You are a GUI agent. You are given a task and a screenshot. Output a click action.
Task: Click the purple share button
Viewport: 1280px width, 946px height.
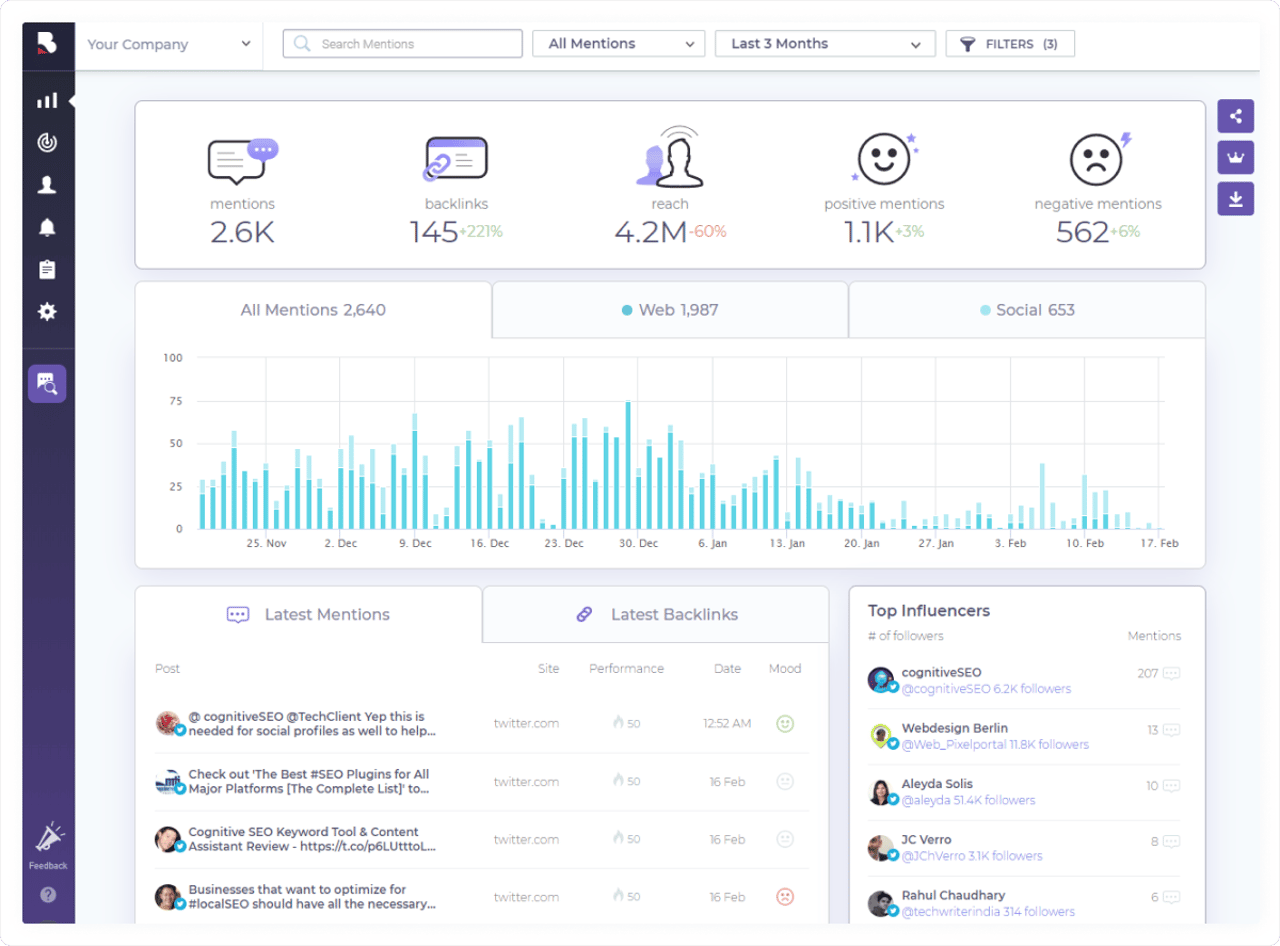1236,116
